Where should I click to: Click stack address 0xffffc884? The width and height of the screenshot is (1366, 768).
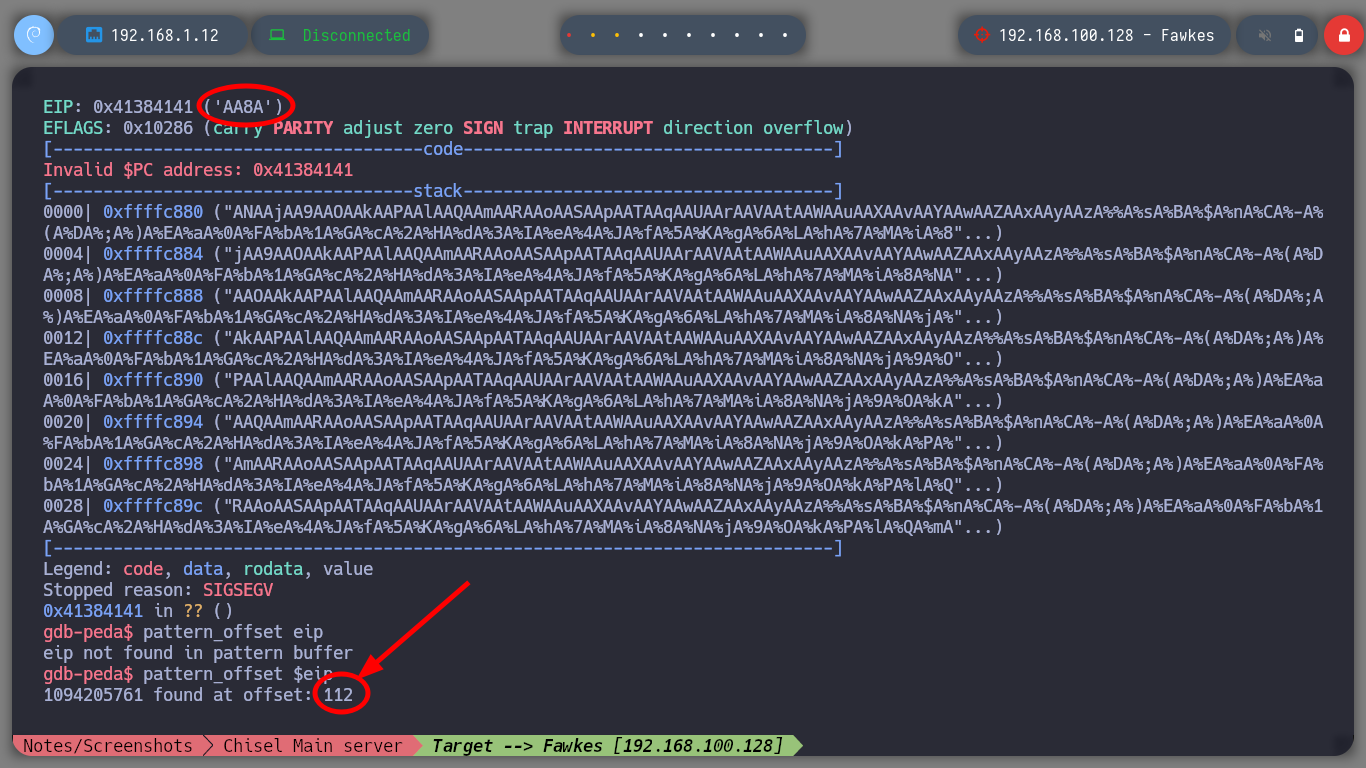pos(153,254)
